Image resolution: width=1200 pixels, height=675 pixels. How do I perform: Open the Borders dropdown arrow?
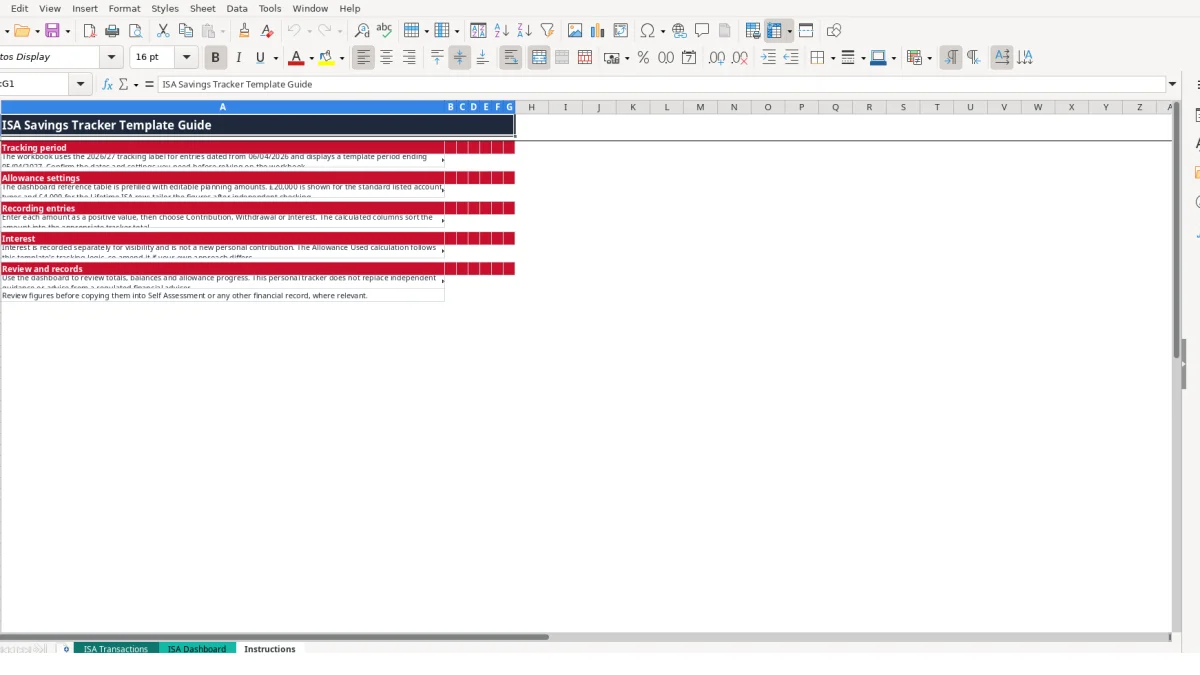click(x=832, y=58)
